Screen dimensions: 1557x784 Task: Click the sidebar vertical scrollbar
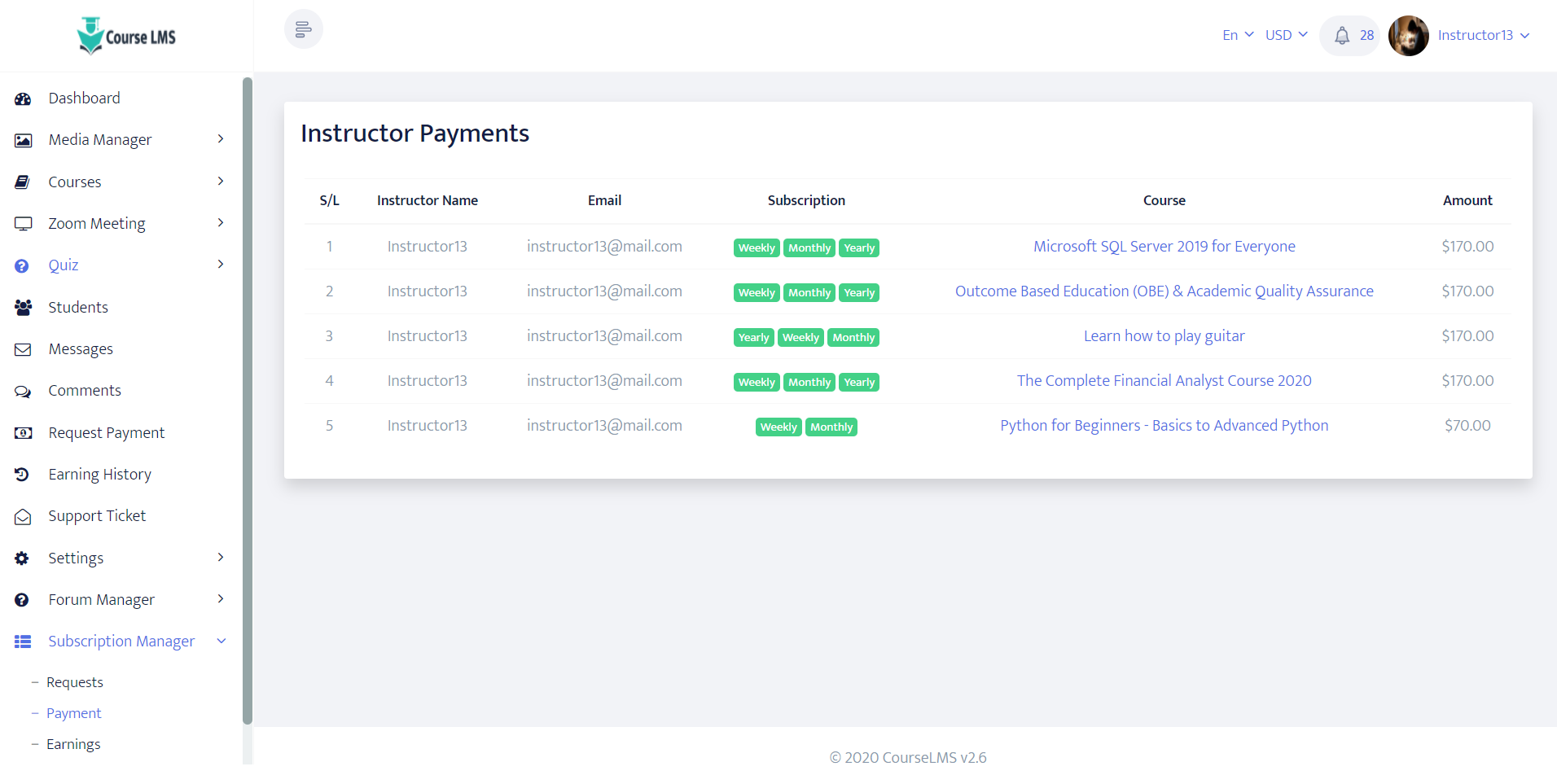(248, 401)
